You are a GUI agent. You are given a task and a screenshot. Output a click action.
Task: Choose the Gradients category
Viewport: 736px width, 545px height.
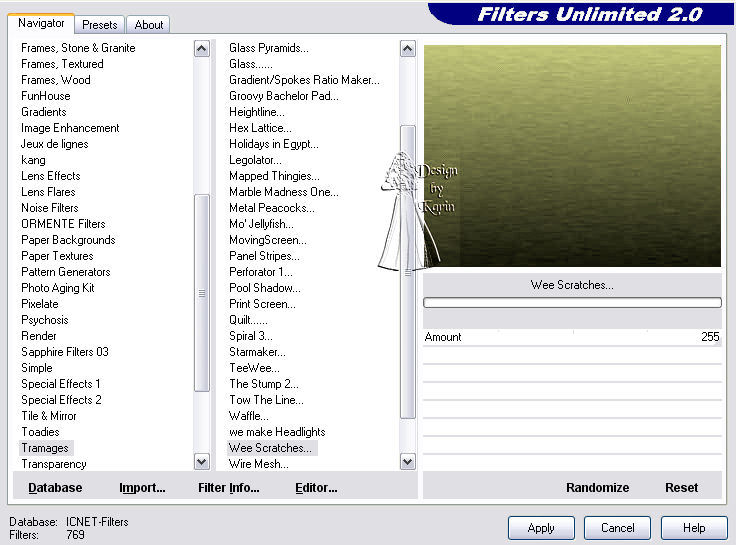pos(44,112)
